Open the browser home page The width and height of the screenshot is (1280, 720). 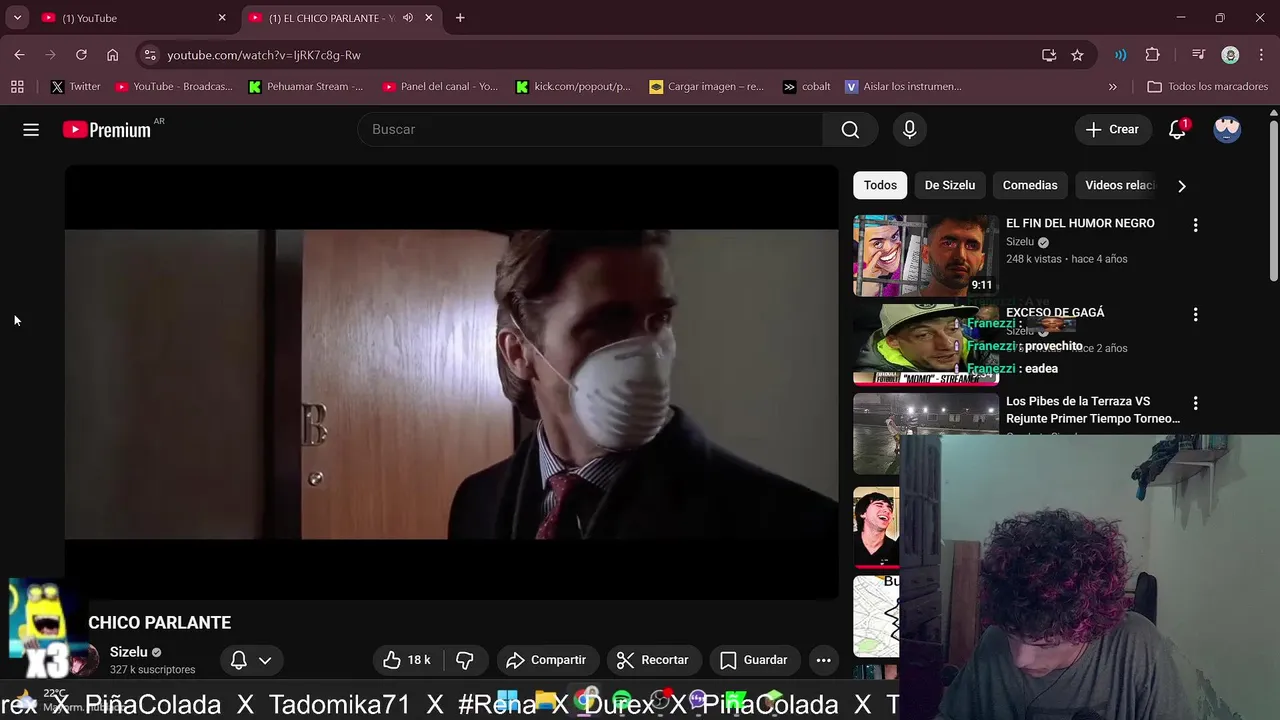pyautogui.click(x=112, y=55)
